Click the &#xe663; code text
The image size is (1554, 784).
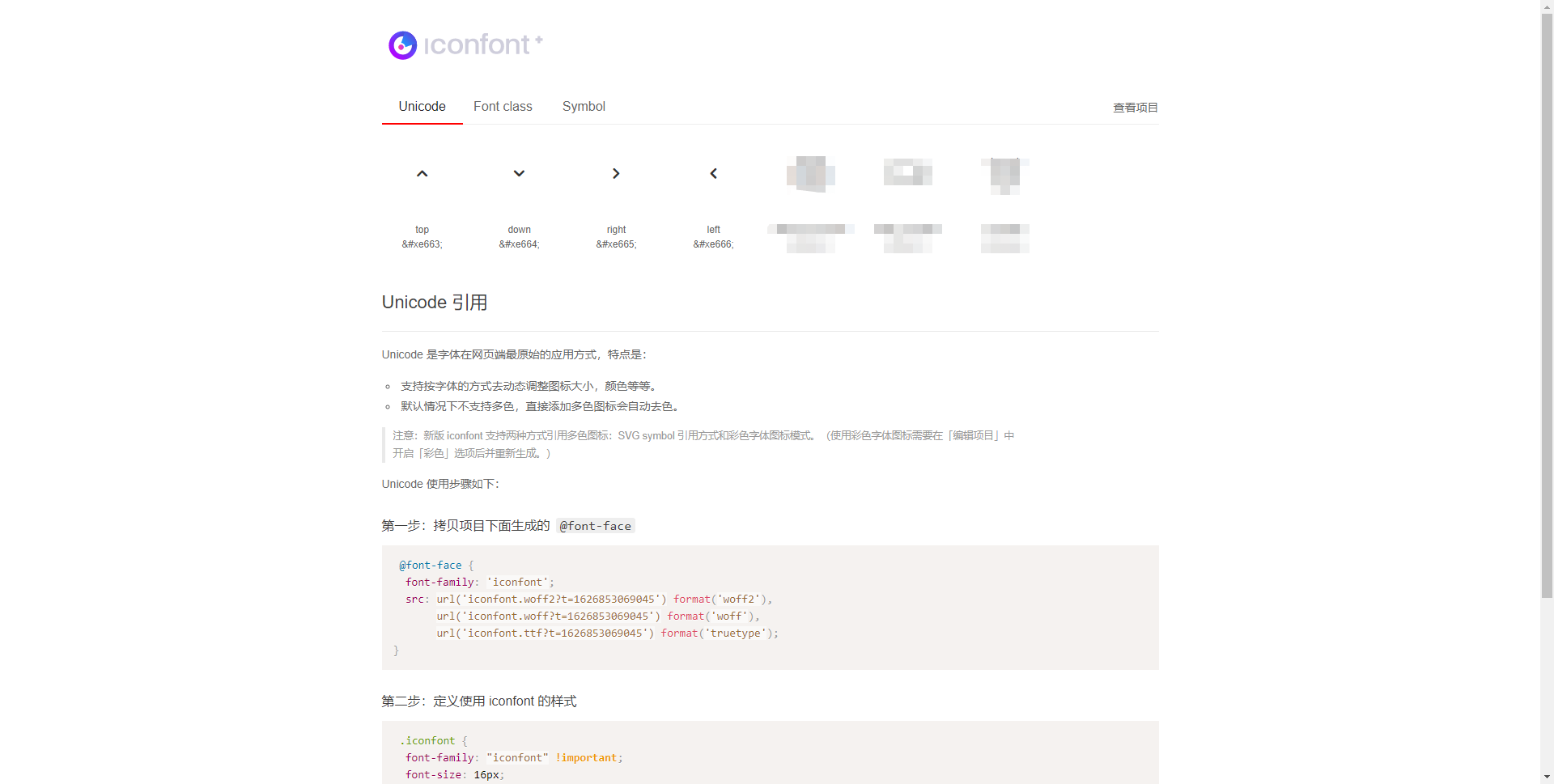point(422,244)
